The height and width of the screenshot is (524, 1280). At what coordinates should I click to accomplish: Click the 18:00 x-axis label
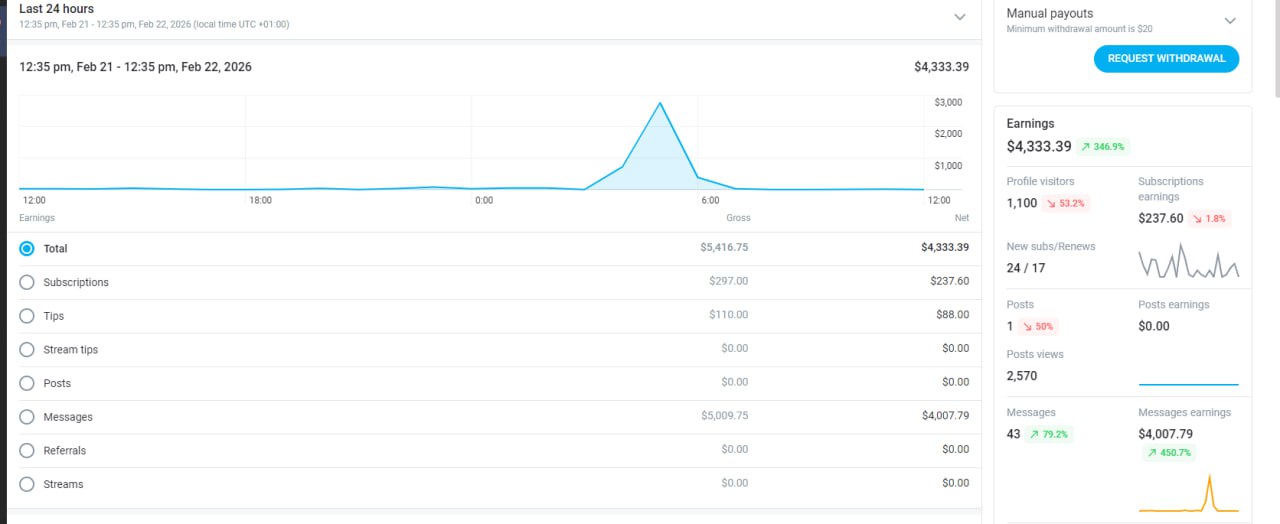tap(260, 200)
